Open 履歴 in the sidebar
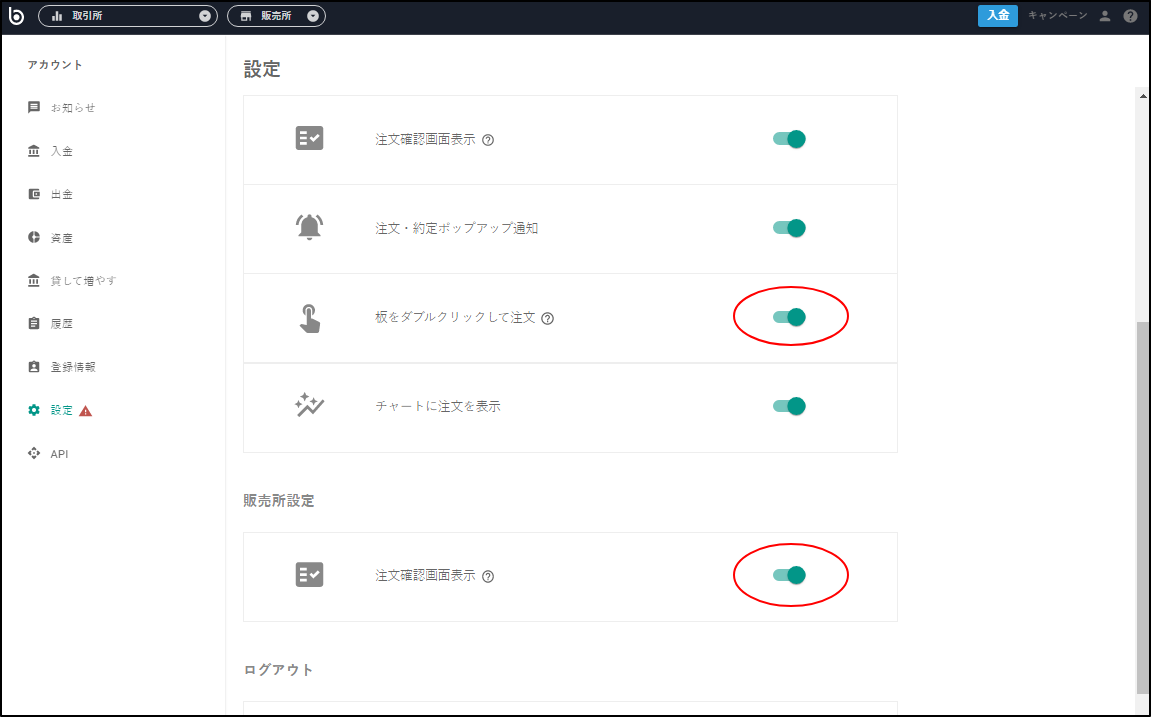The width and height of the screenshot is (1151, 717). [x=62, y=324]
